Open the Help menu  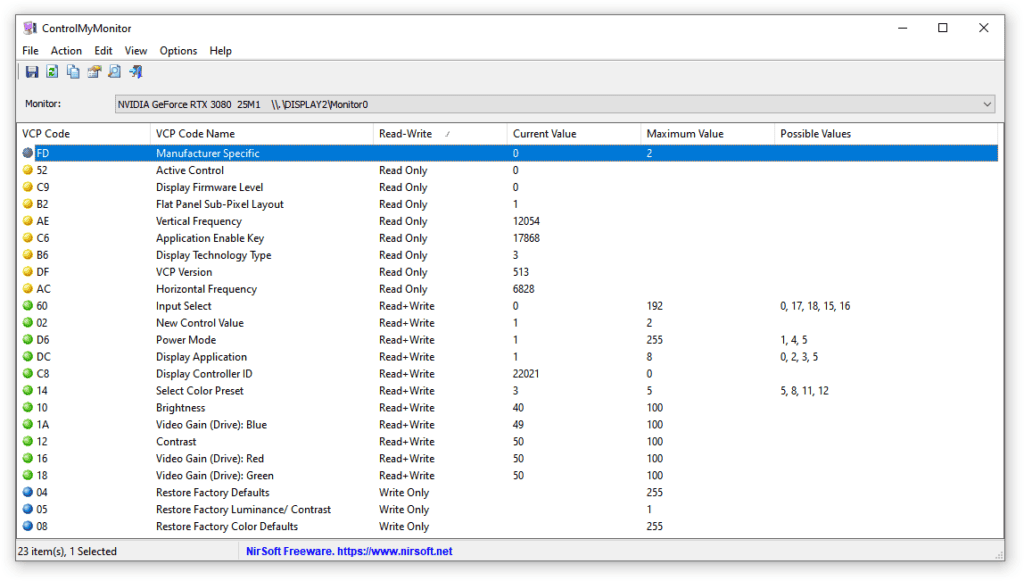tap(221, 51)
